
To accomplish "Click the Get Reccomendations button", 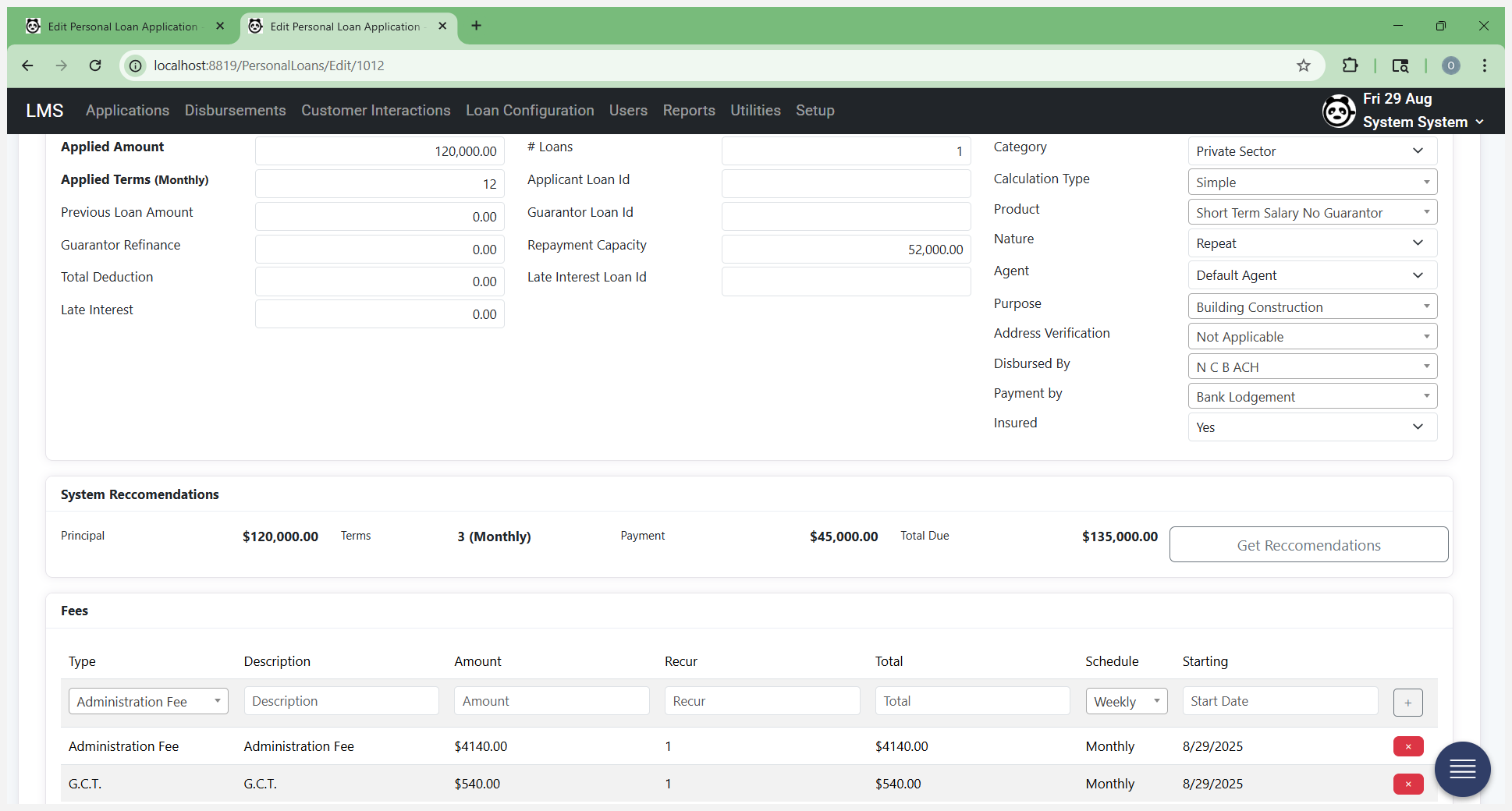I will (x=1308, y=545).
